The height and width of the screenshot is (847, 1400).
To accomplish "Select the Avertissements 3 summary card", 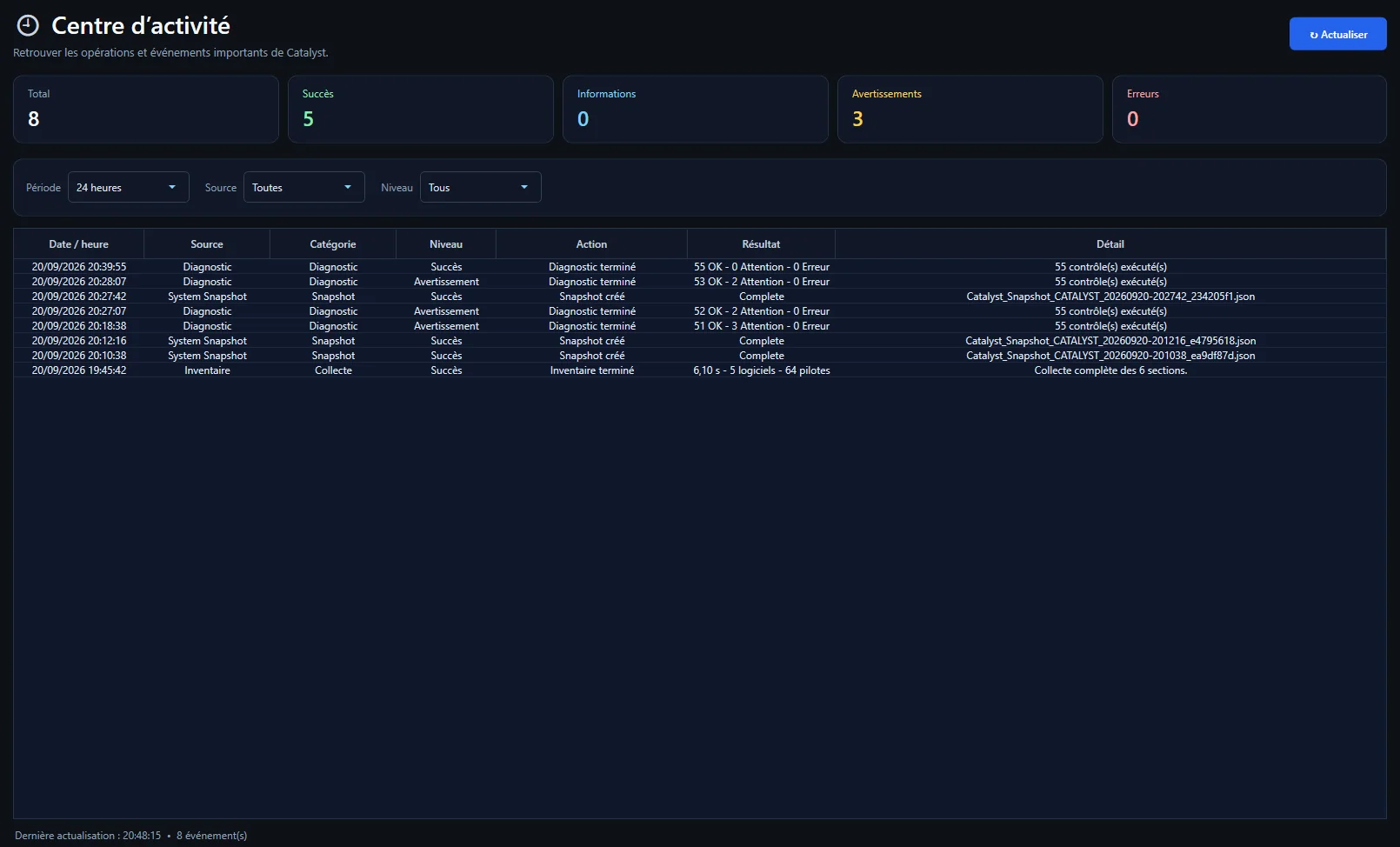I will (x=970, y=109).
